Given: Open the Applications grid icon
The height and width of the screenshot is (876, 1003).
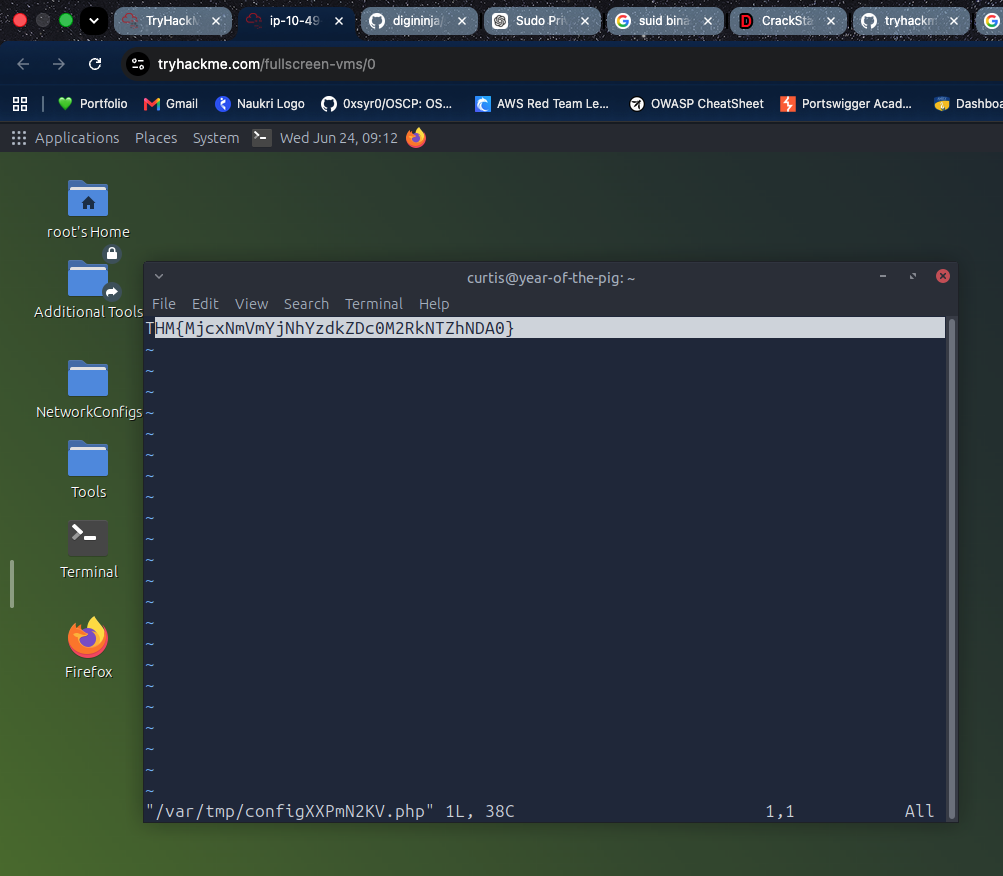Looking at the screenshot, I should click(x=19, y=138).
